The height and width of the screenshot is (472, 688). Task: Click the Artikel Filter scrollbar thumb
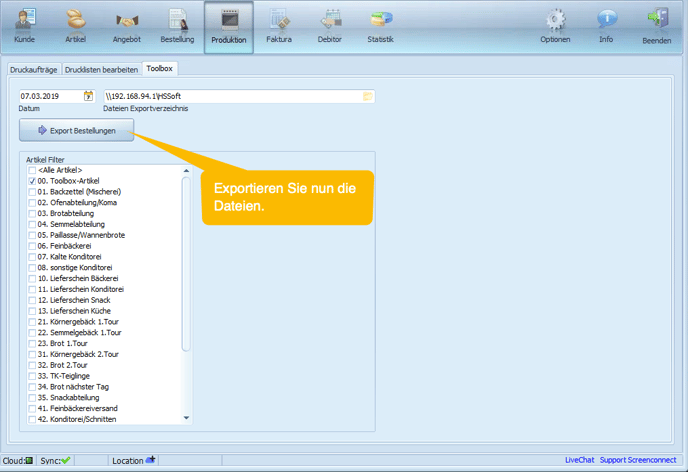(186, 264)
